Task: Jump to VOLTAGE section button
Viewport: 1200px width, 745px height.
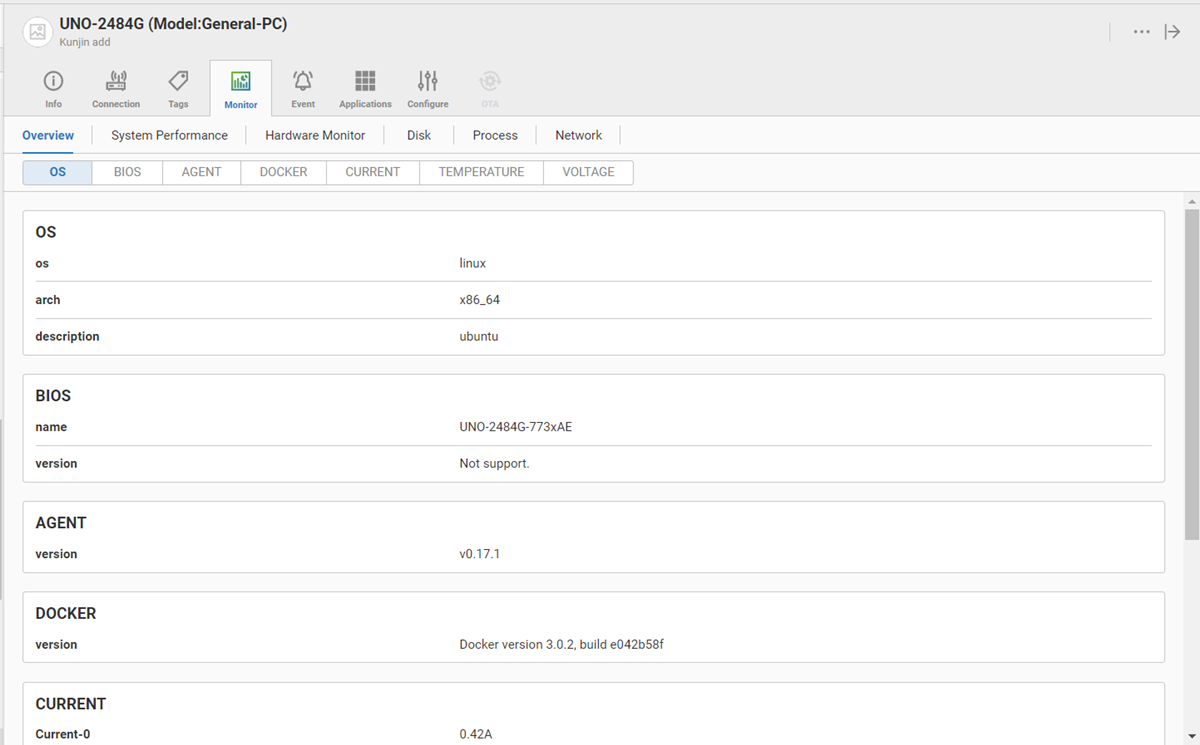Action: click(588, 172)
